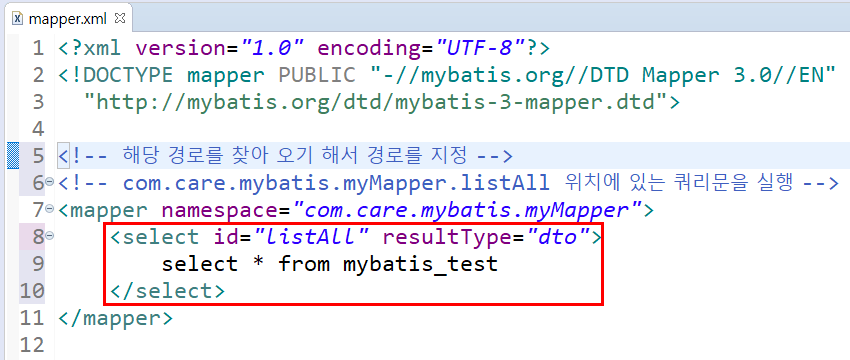Collapse the mapper element at line 7
Image resolution: width=850 pixels, height=360 pixels.
click(49, 209)
